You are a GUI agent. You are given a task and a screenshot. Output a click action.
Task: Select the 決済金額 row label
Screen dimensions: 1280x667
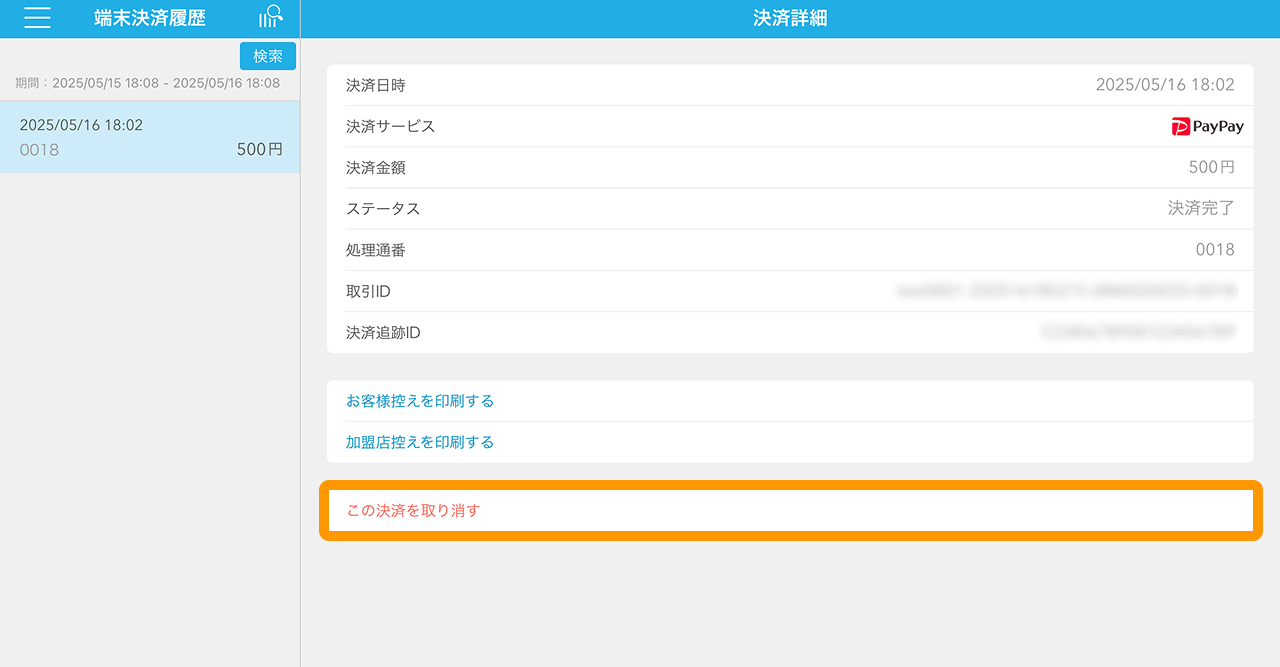coord(375,168)
